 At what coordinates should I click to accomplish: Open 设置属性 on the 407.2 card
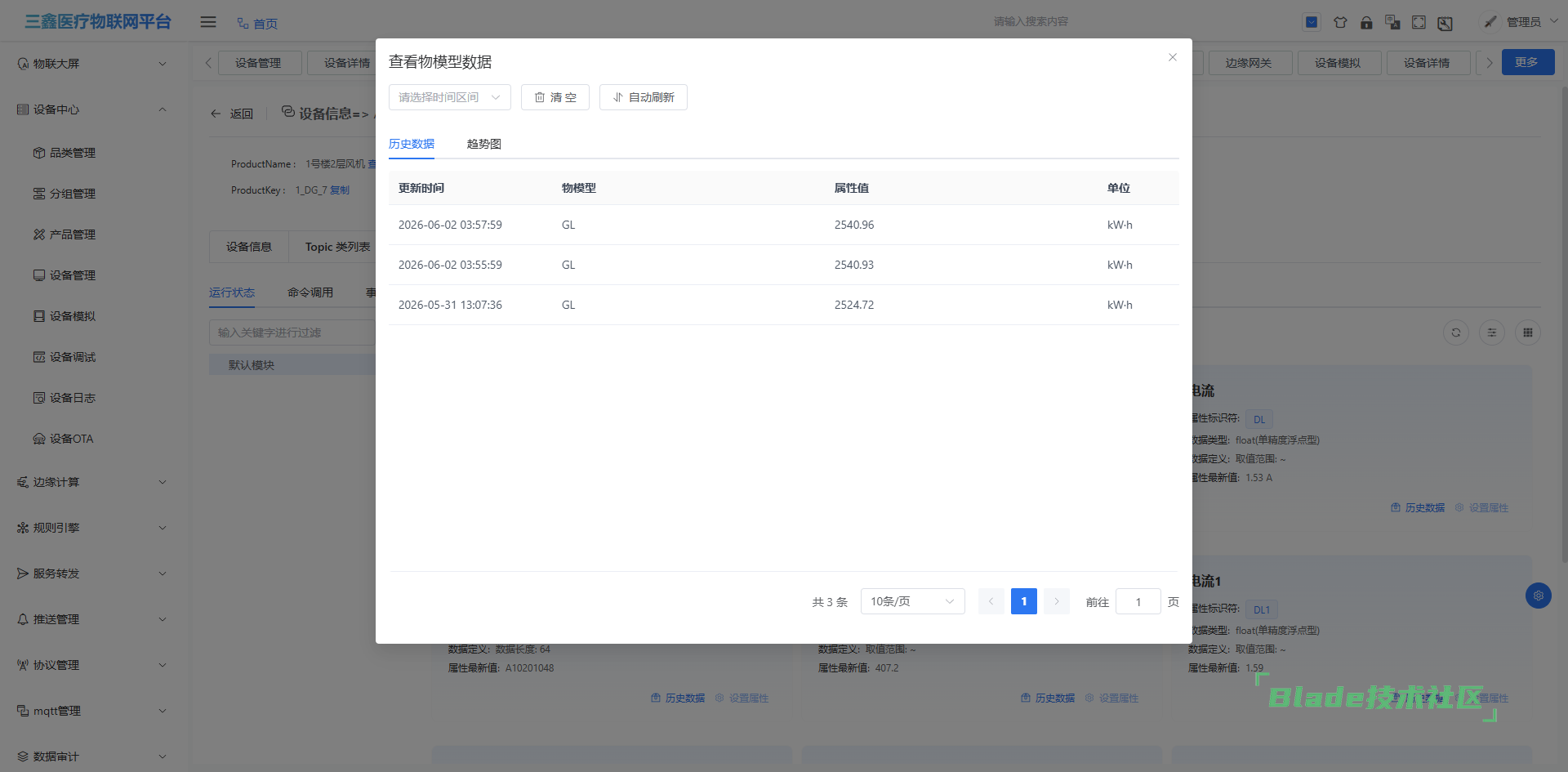(x=1111, y=698)
